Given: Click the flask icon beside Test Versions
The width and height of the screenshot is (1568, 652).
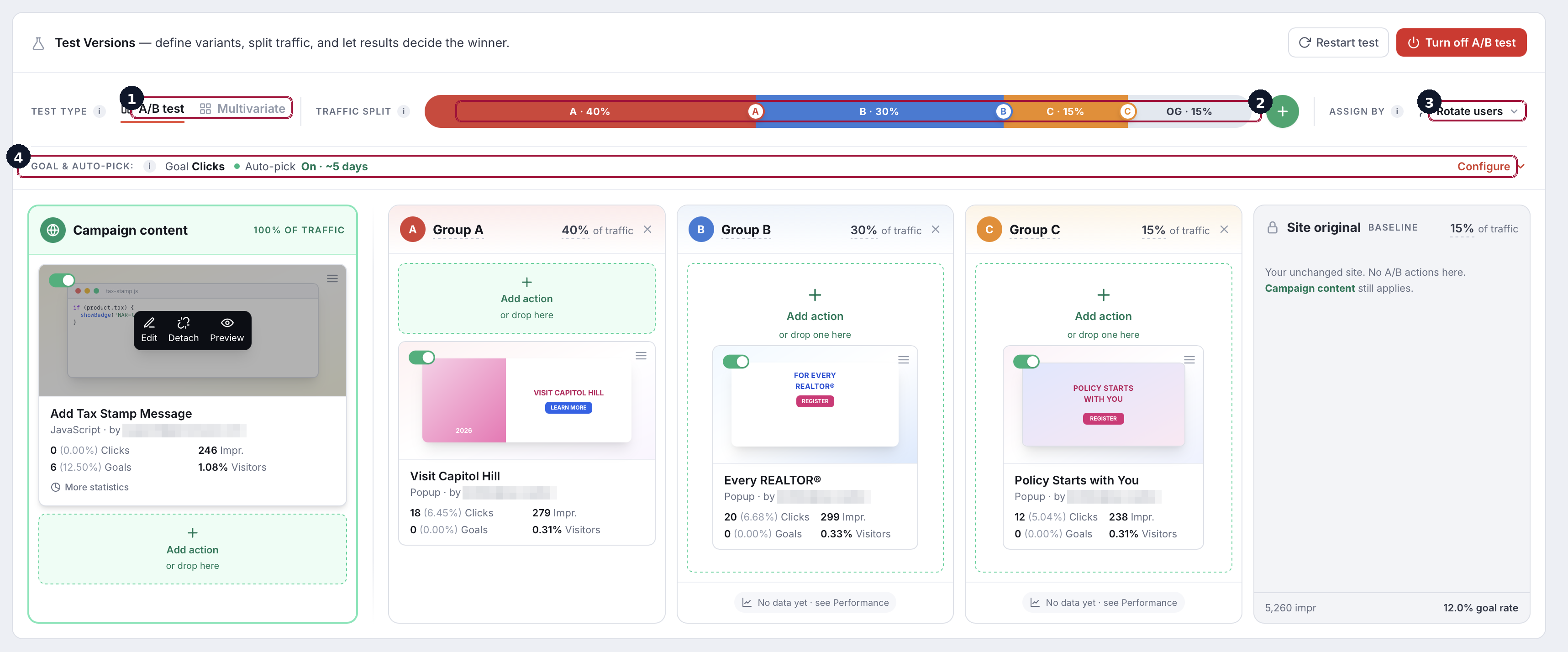Looking at the screenshot, I should coord(38,43).
